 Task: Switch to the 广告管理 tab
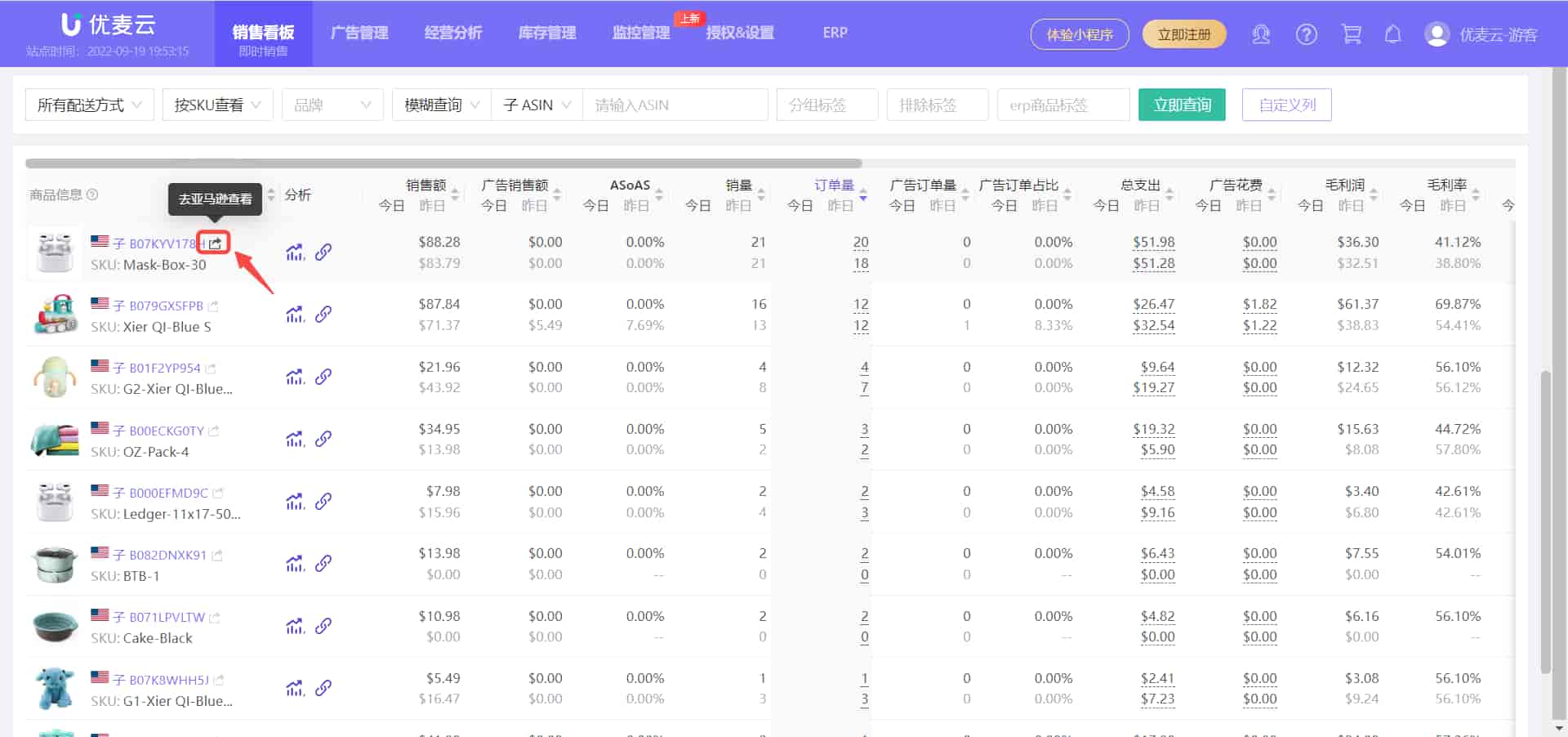click(359, 33)
